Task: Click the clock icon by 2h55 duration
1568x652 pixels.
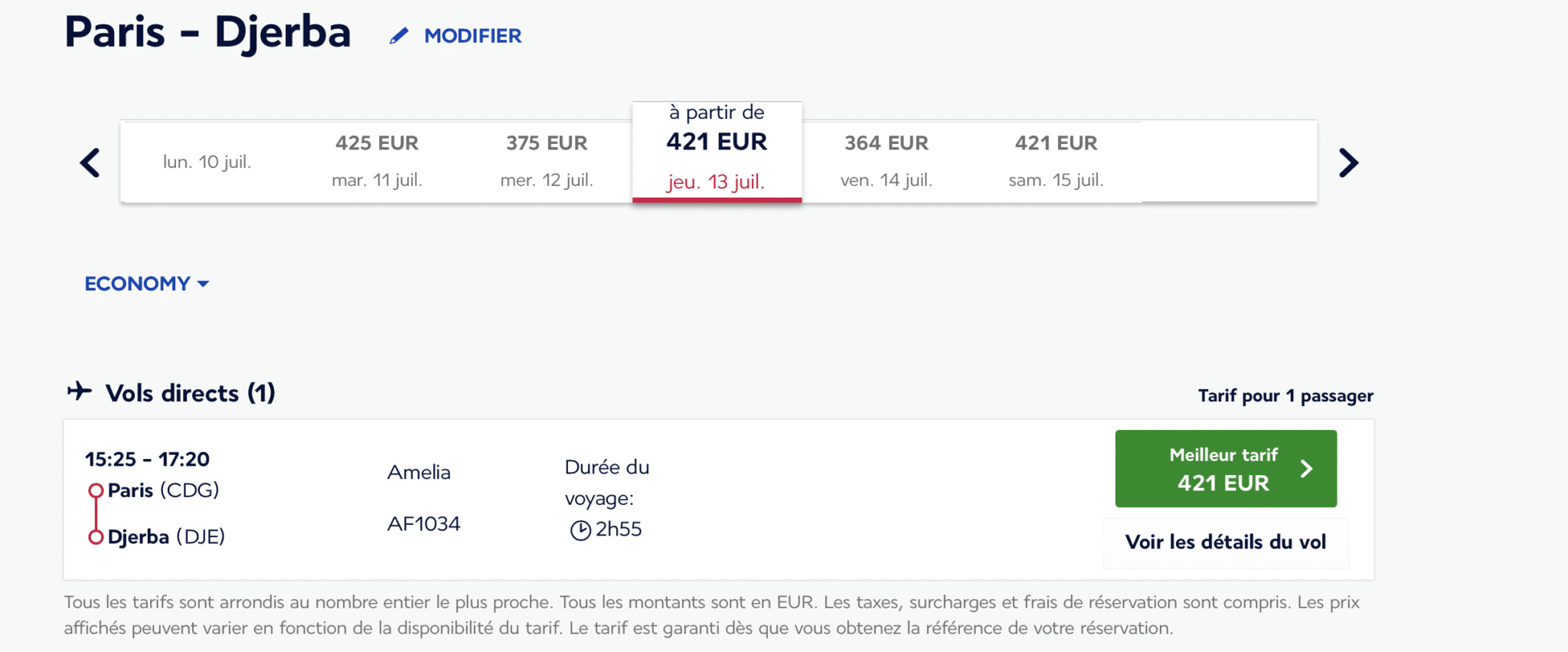Action: [x=580, y=530]
